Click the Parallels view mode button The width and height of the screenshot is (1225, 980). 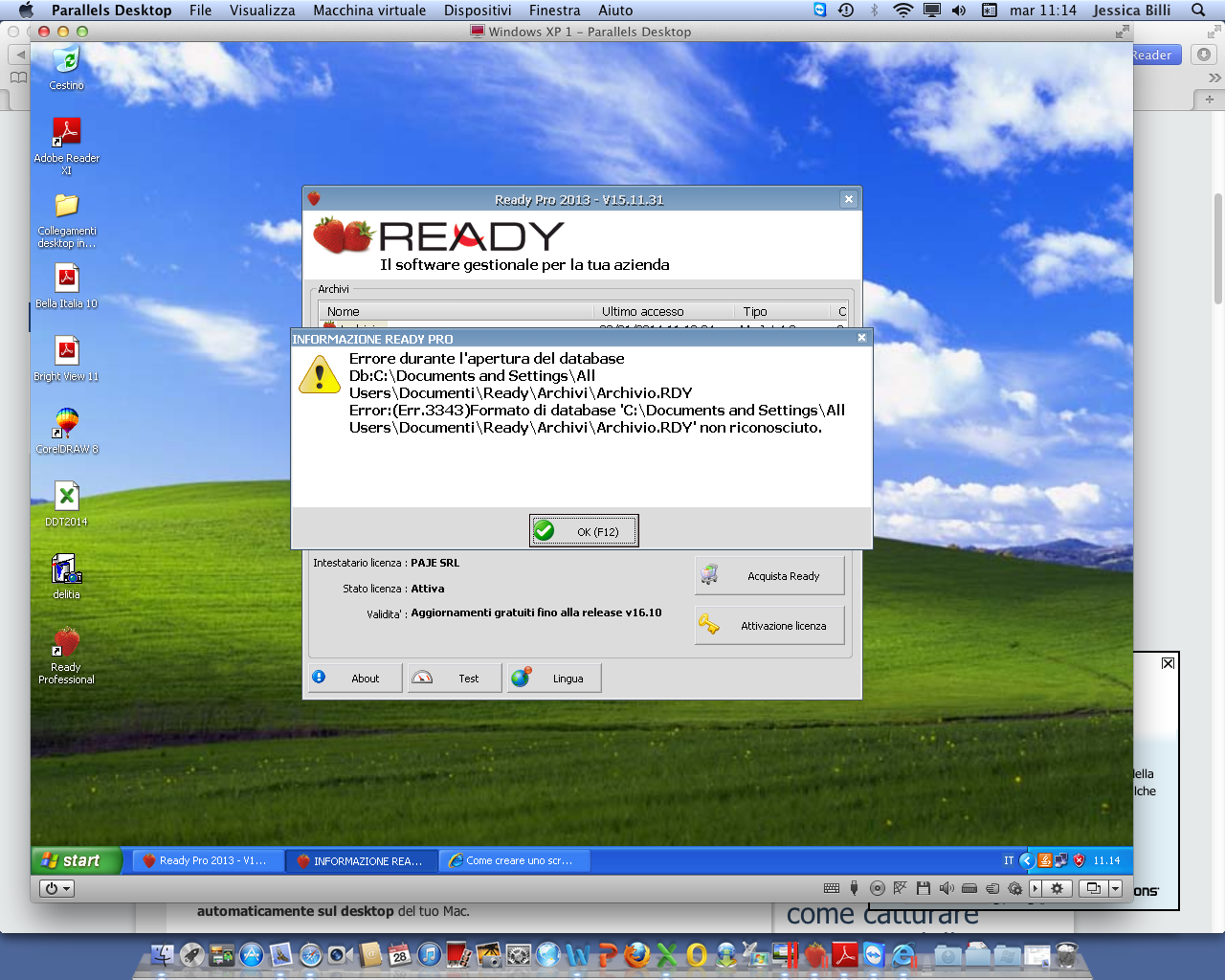click(x=1094, y=888)
